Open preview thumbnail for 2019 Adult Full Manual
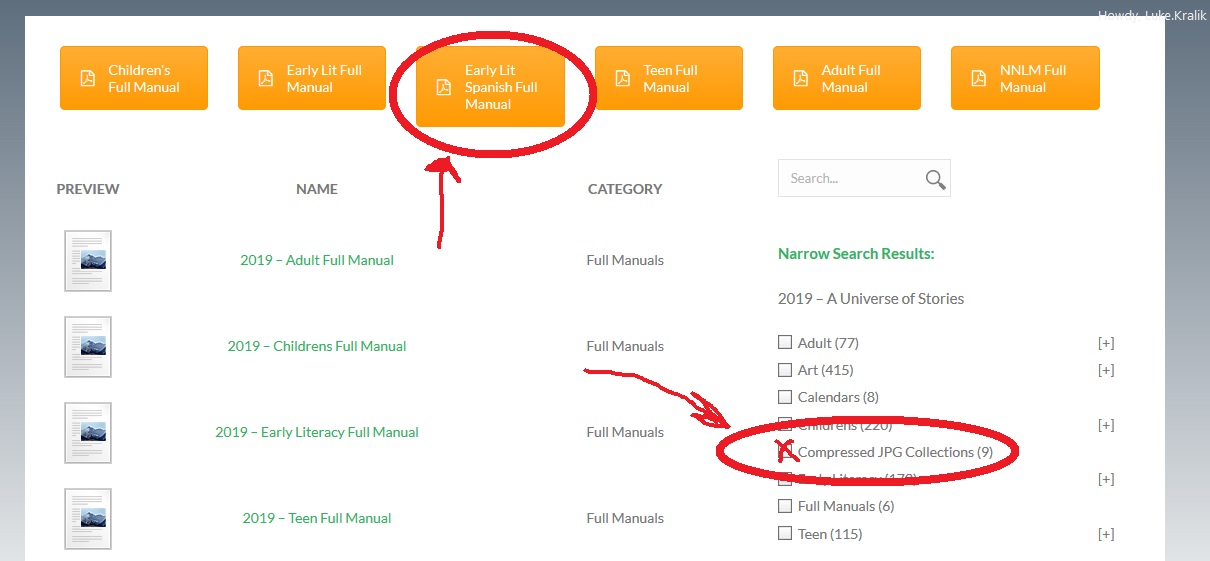The image size is (1210, 561). click(88, 261)
